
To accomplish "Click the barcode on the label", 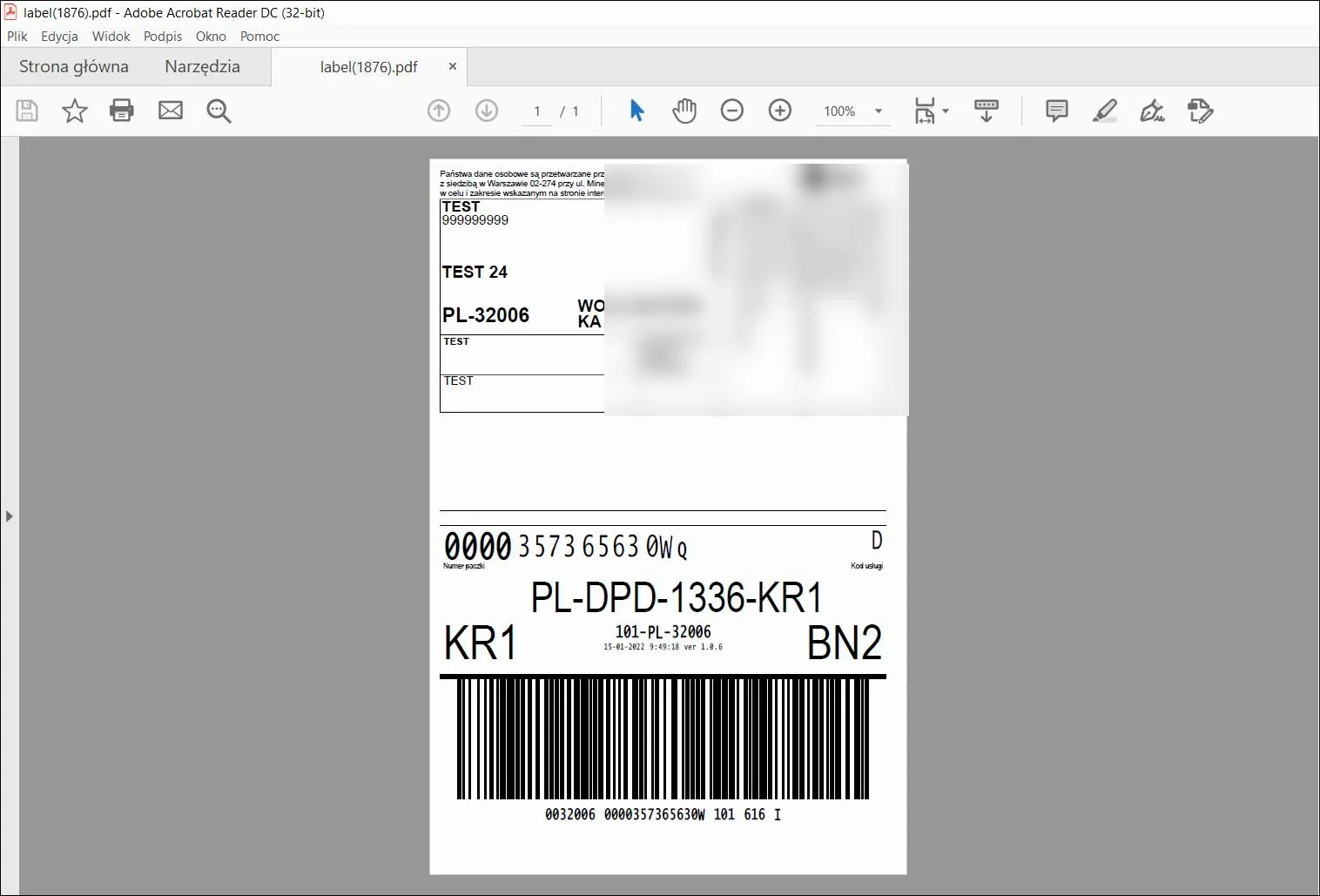I will (x=663, y=738).
